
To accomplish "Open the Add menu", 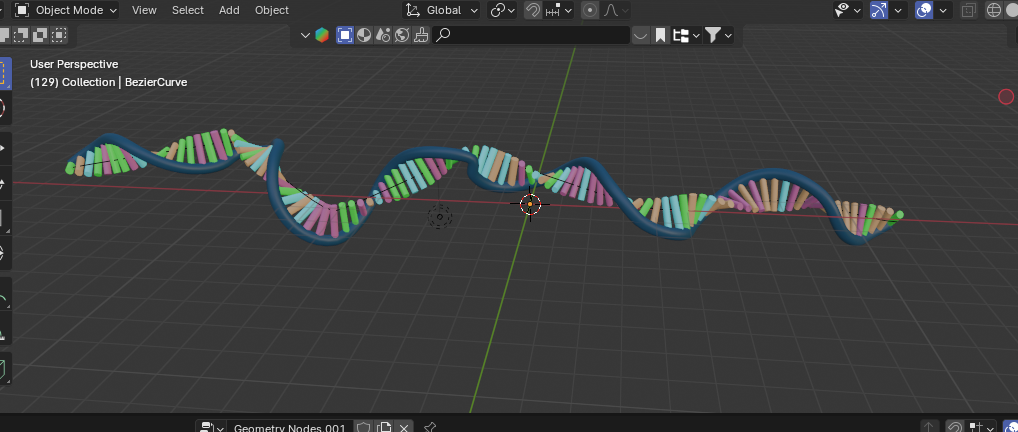I will pos(229,10).
